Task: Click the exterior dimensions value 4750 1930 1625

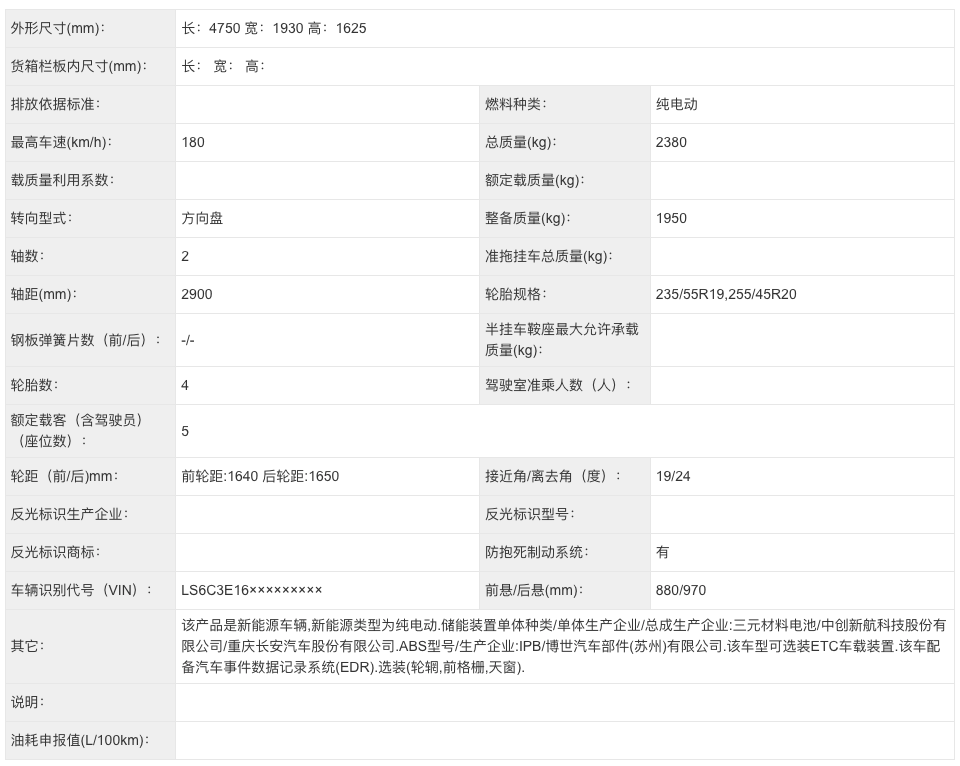Action: tap(274, 28)
